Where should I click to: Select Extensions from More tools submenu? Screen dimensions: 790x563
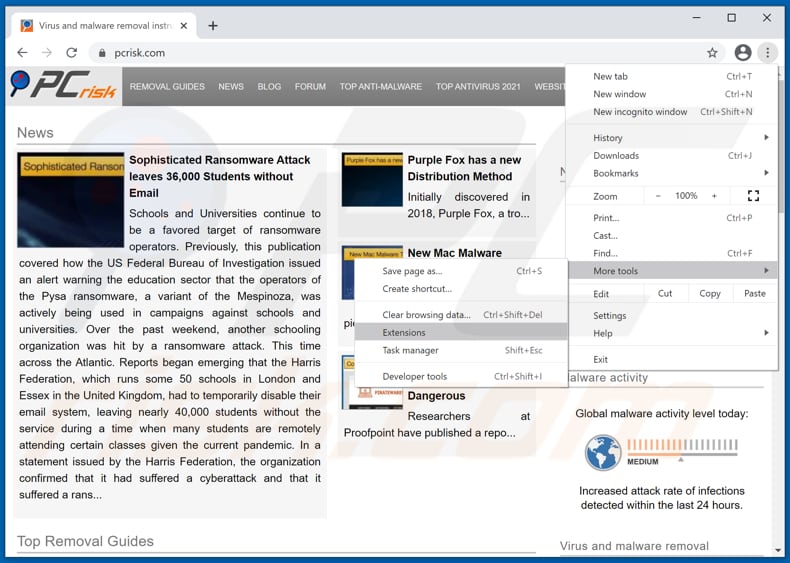(404, 333)
